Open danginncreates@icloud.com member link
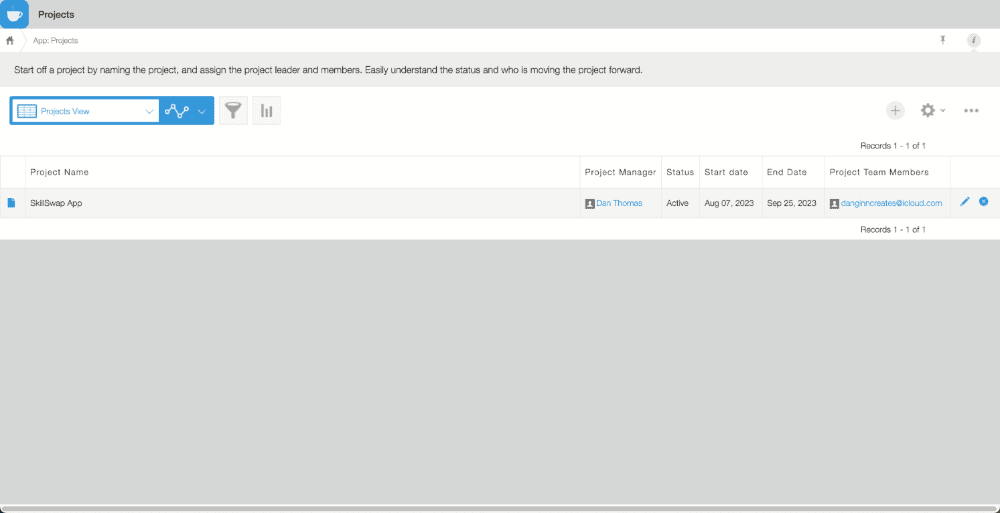Image resolution: width=1000 pixels, height=513 pixels. pos(891,203)
